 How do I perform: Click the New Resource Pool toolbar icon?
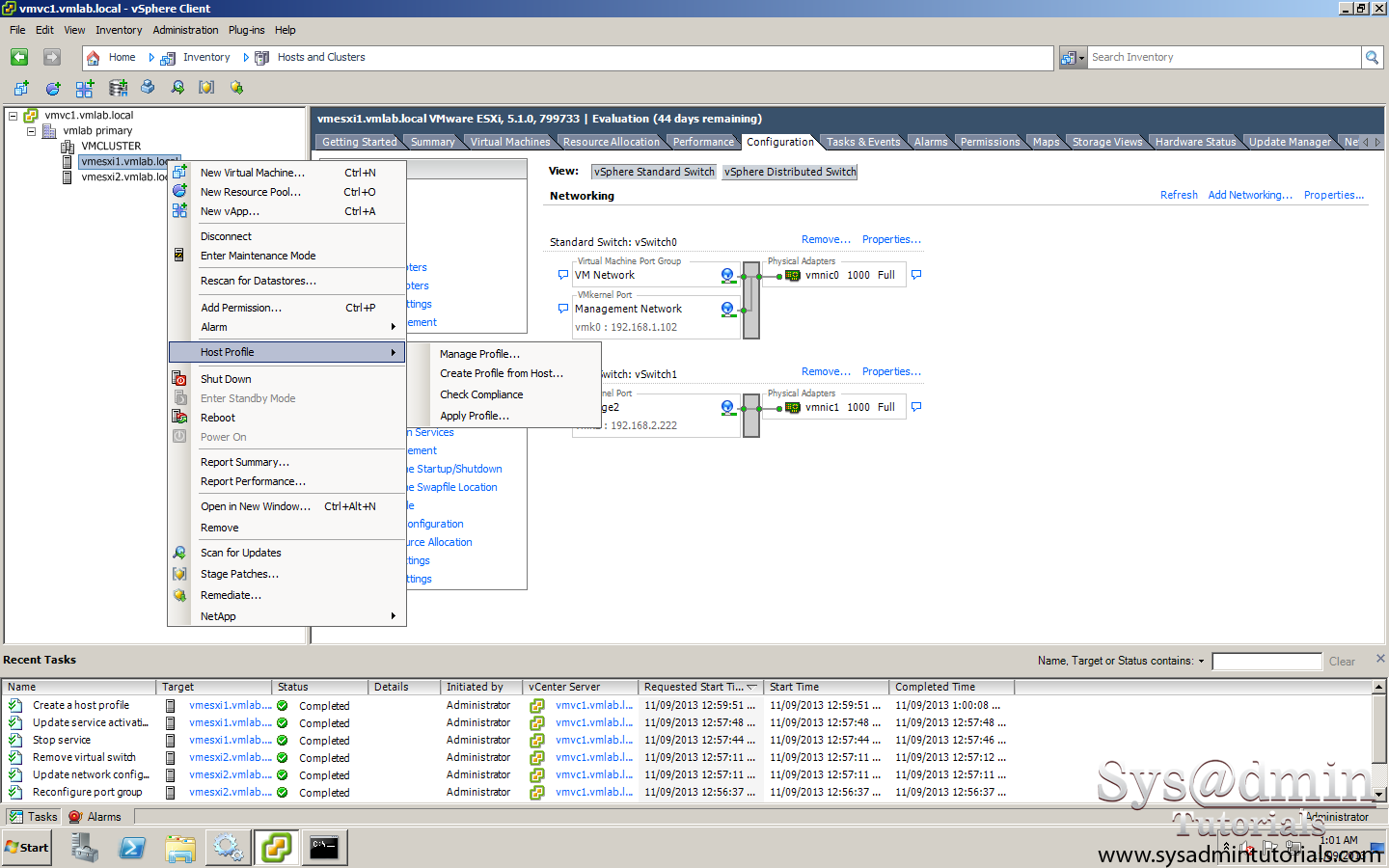(x=53, y=88)
